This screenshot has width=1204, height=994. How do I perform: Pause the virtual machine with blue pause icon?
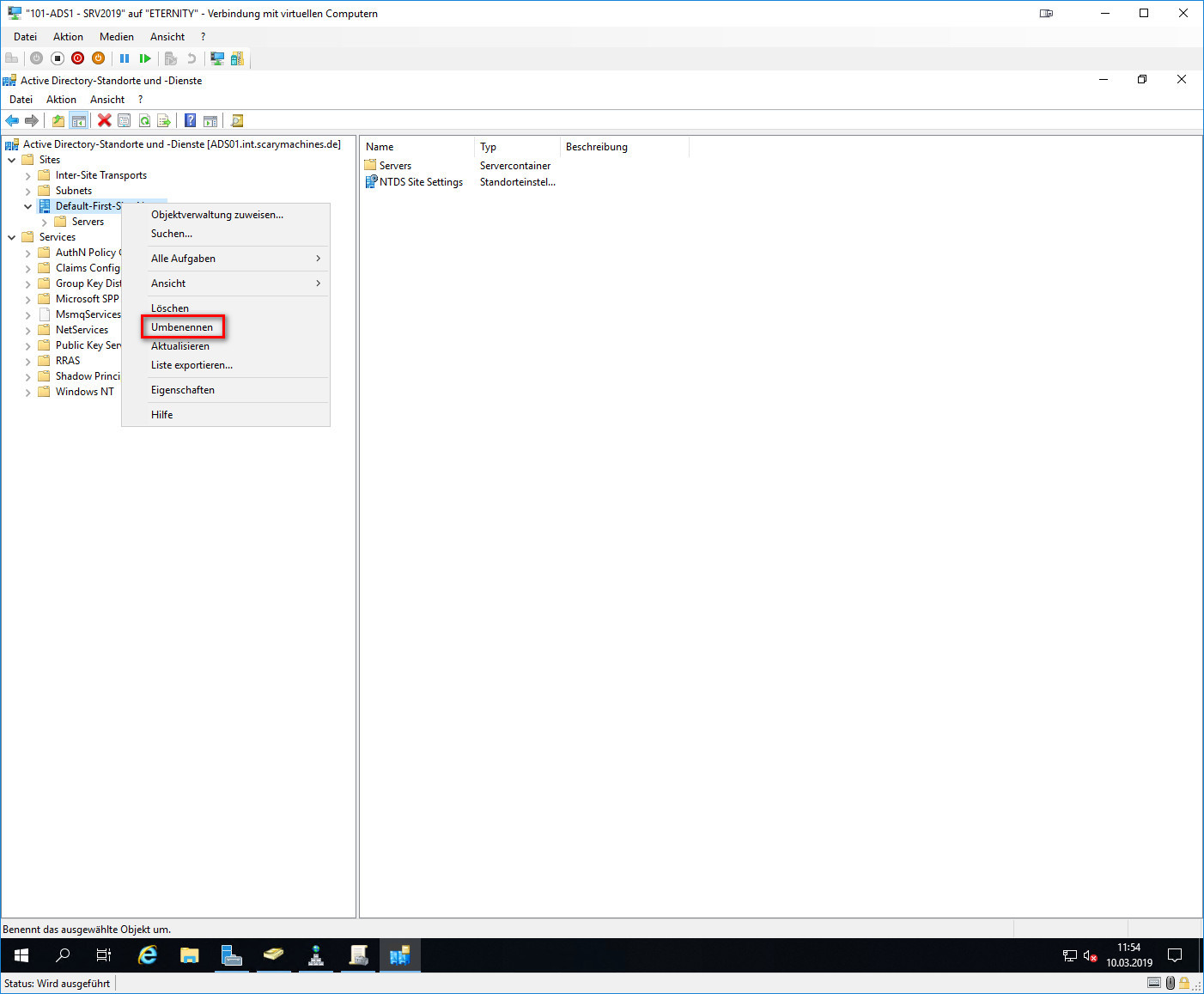click(124, 58)
